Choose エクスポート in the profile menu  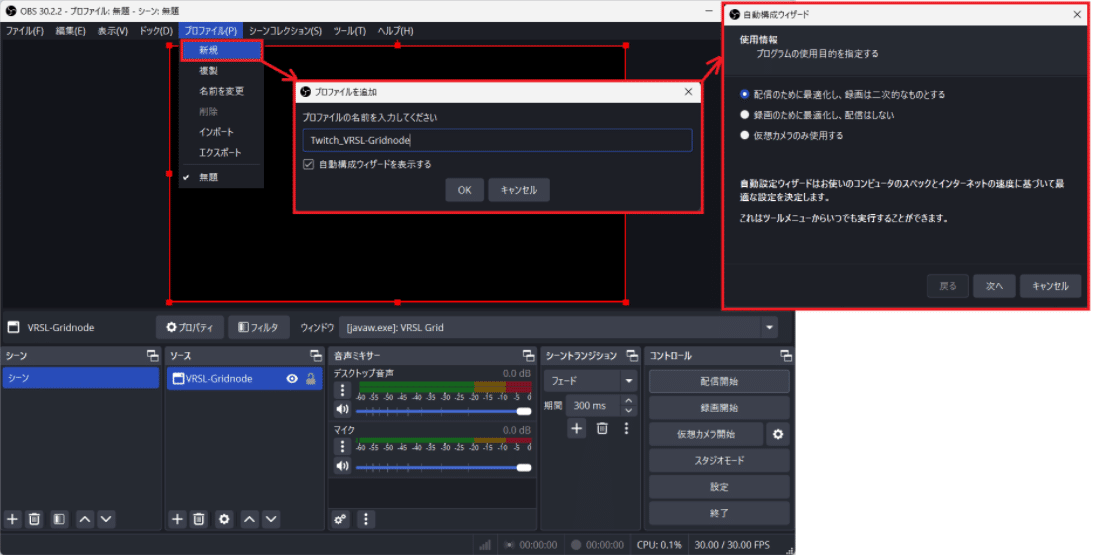pyautogui.click(x=221, y=153)
